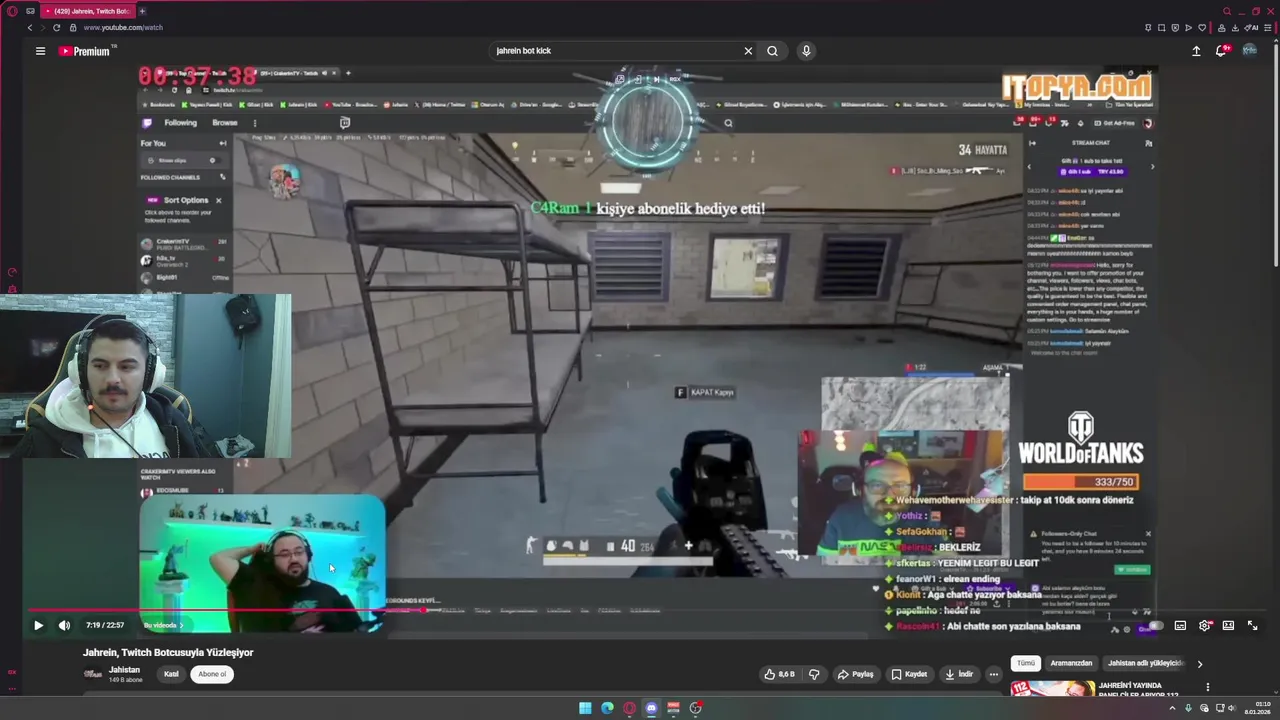Click the video title 'Jahrein, Twitch Botcusuyla Yüzleşiyor'
This screenshot has height=720, width=1280.
pos(168,652)
